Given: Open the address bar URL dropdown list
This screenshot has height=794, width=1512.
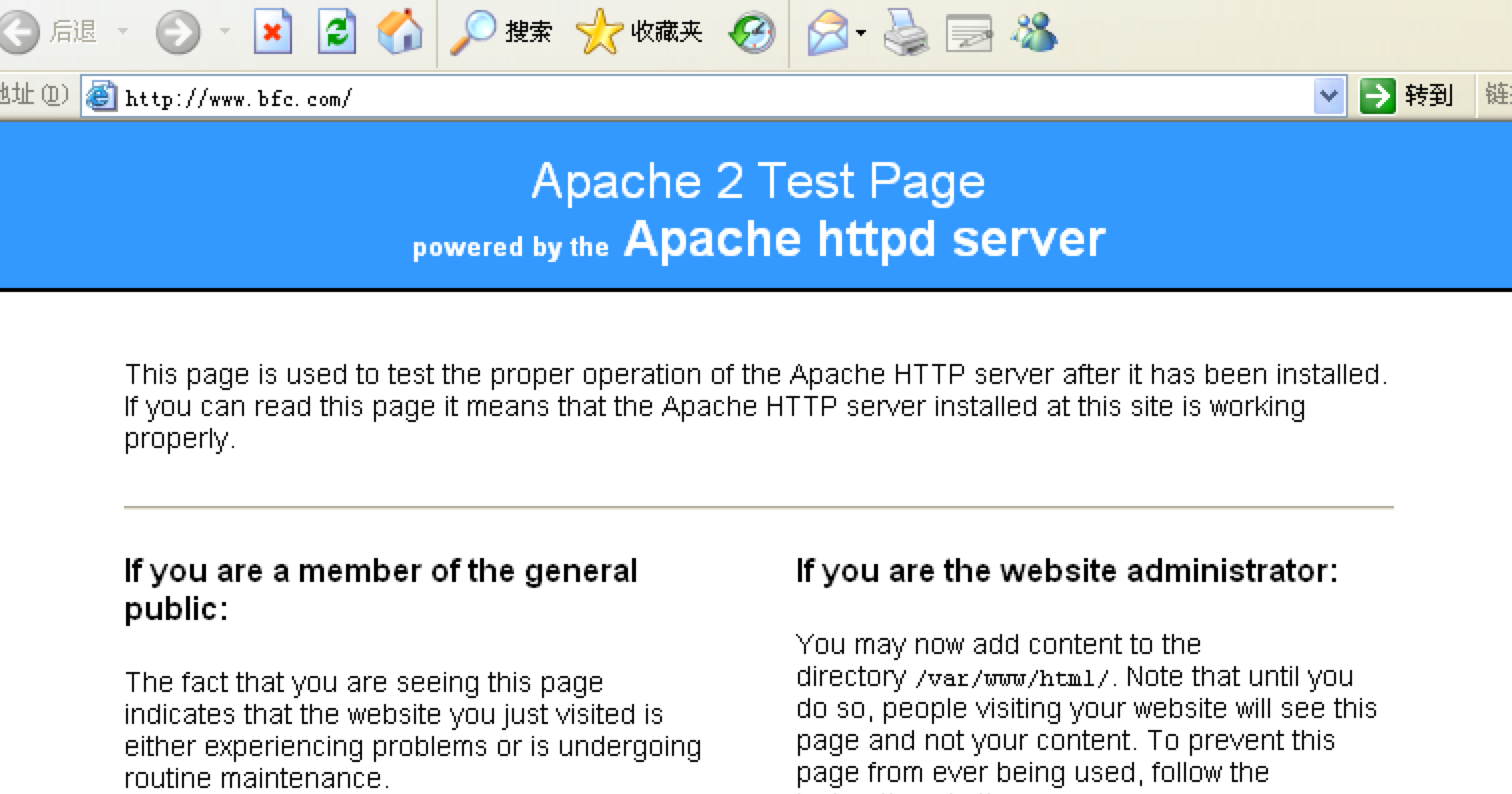Looking at the screenshot, I should point(1329,97).
